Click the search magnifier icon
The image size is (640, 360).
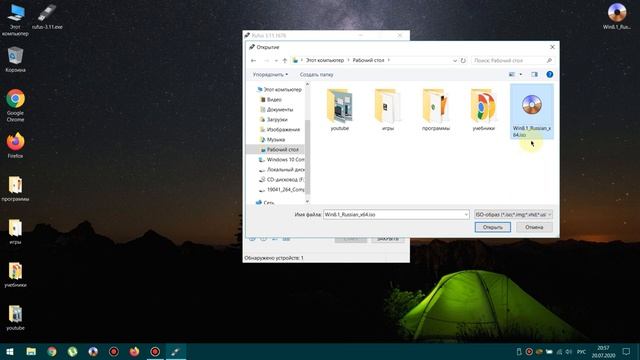(x=549, y=60)
